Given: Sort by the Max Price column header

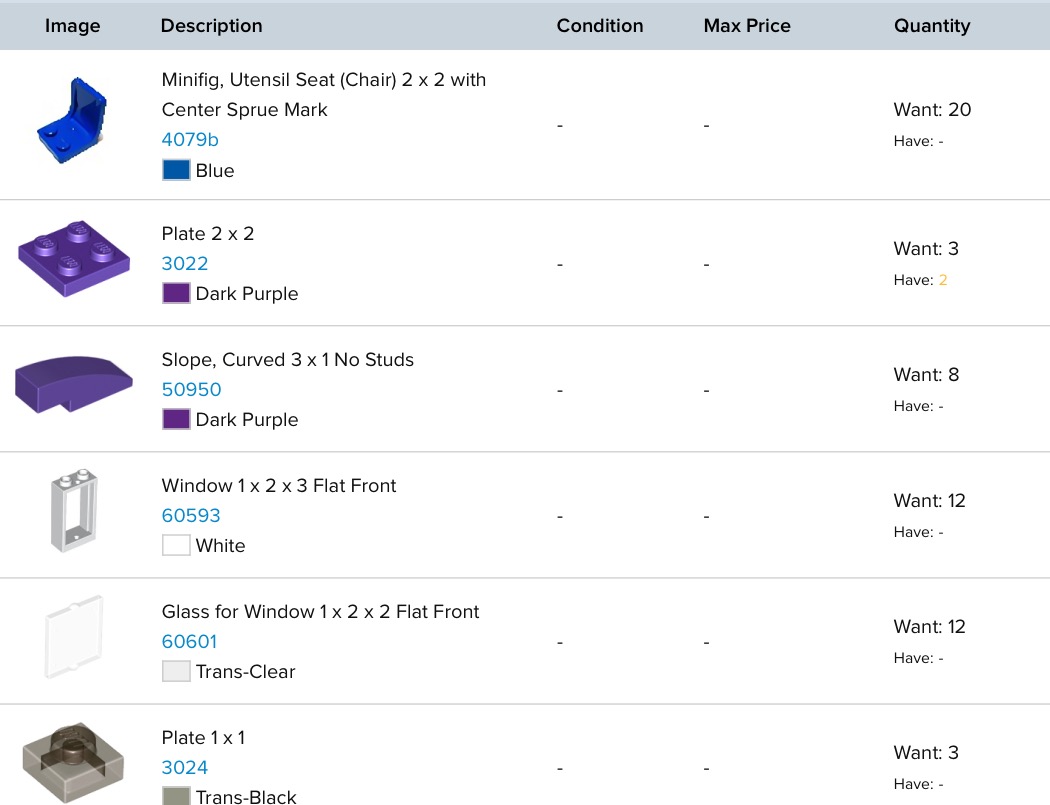Looking at the screenshot, I should click(x=747, y=25).
